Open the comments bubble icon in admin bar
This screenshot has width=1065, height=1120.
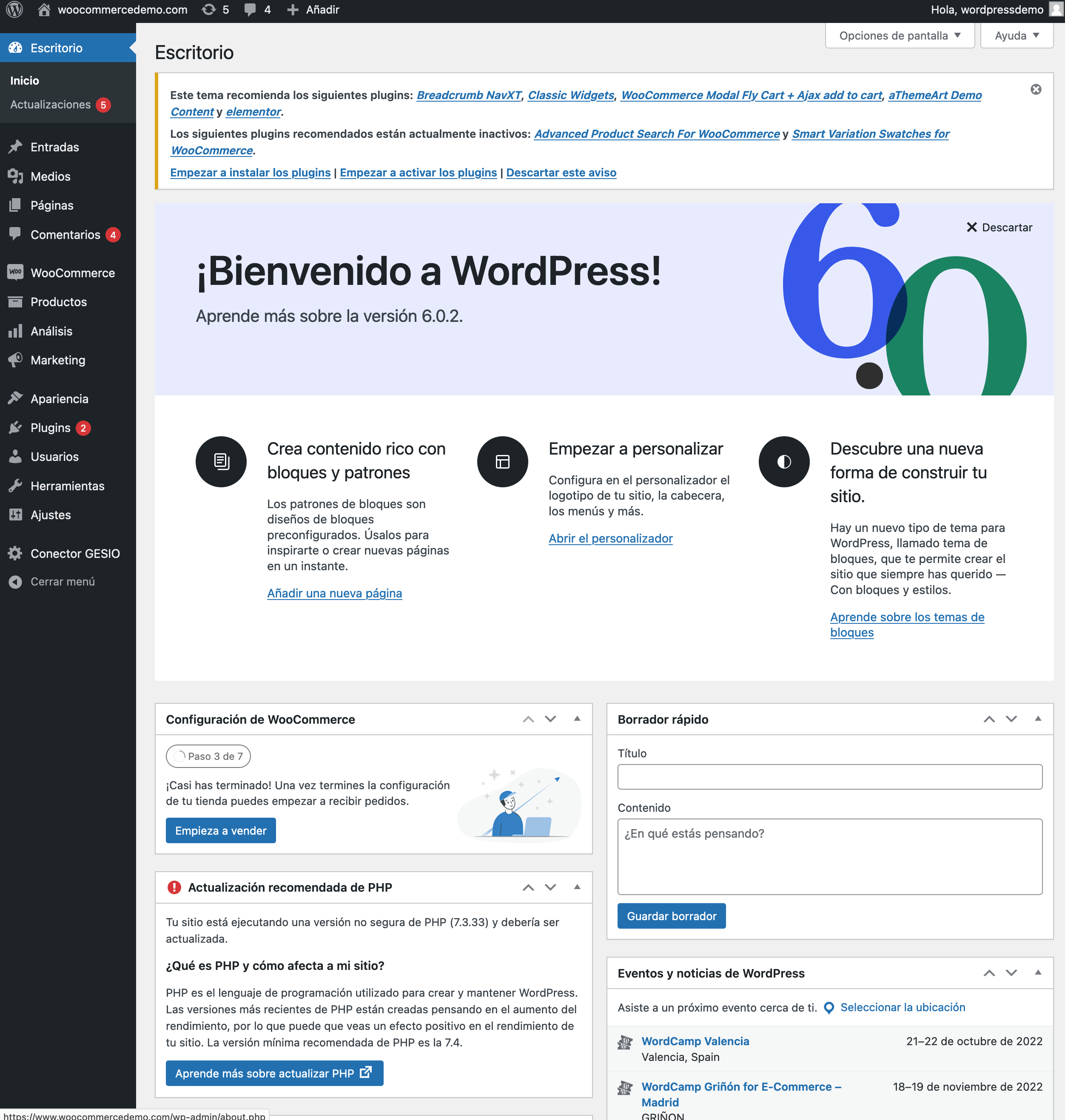coord(250,10)
